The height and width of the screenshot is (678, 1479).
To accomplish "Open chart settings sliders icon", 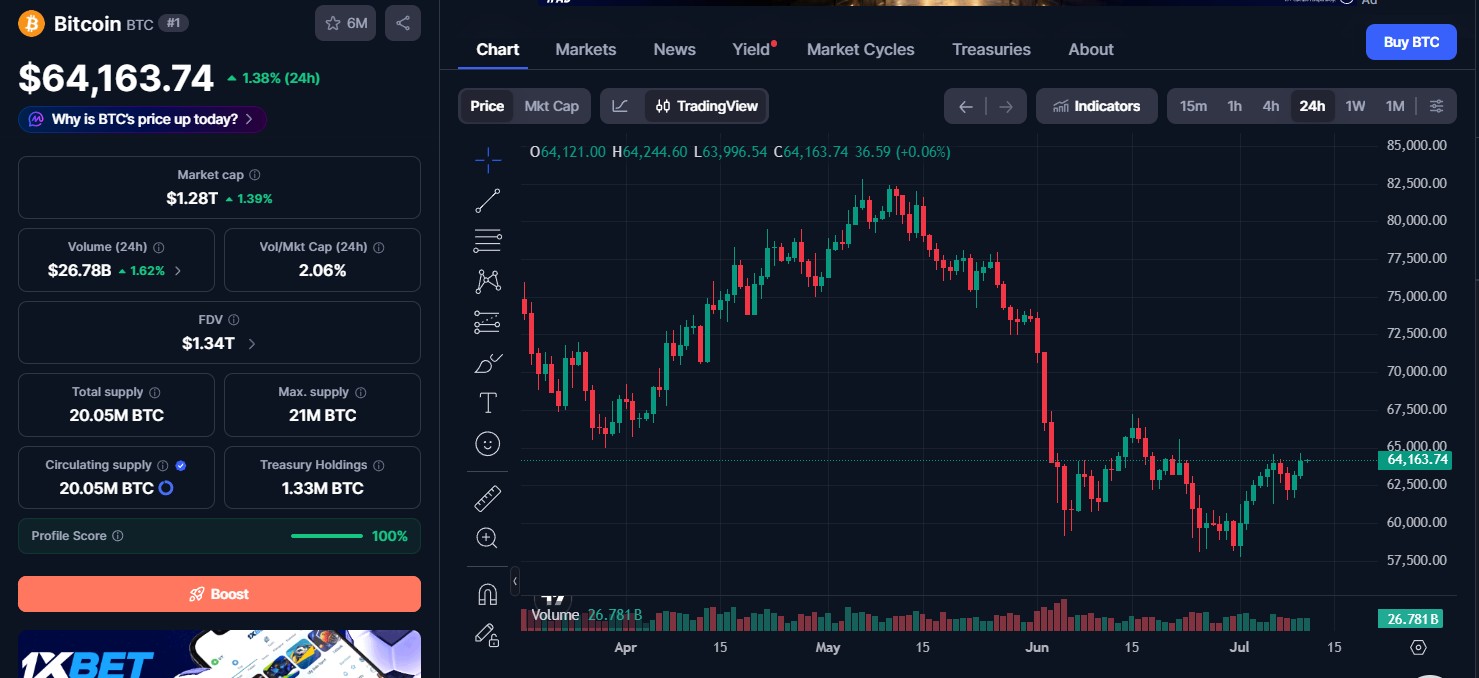I will 1437,106.
